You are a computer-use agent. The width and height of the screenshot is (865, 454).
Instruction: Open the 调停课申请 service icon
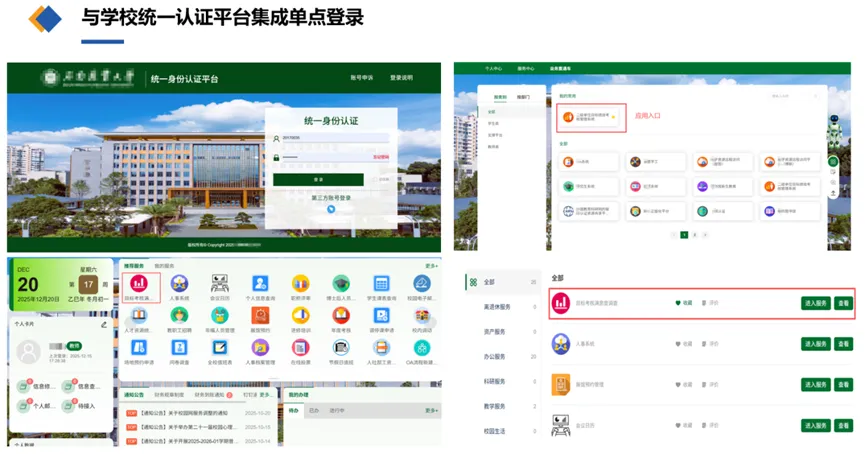click(x=381, y=316)
